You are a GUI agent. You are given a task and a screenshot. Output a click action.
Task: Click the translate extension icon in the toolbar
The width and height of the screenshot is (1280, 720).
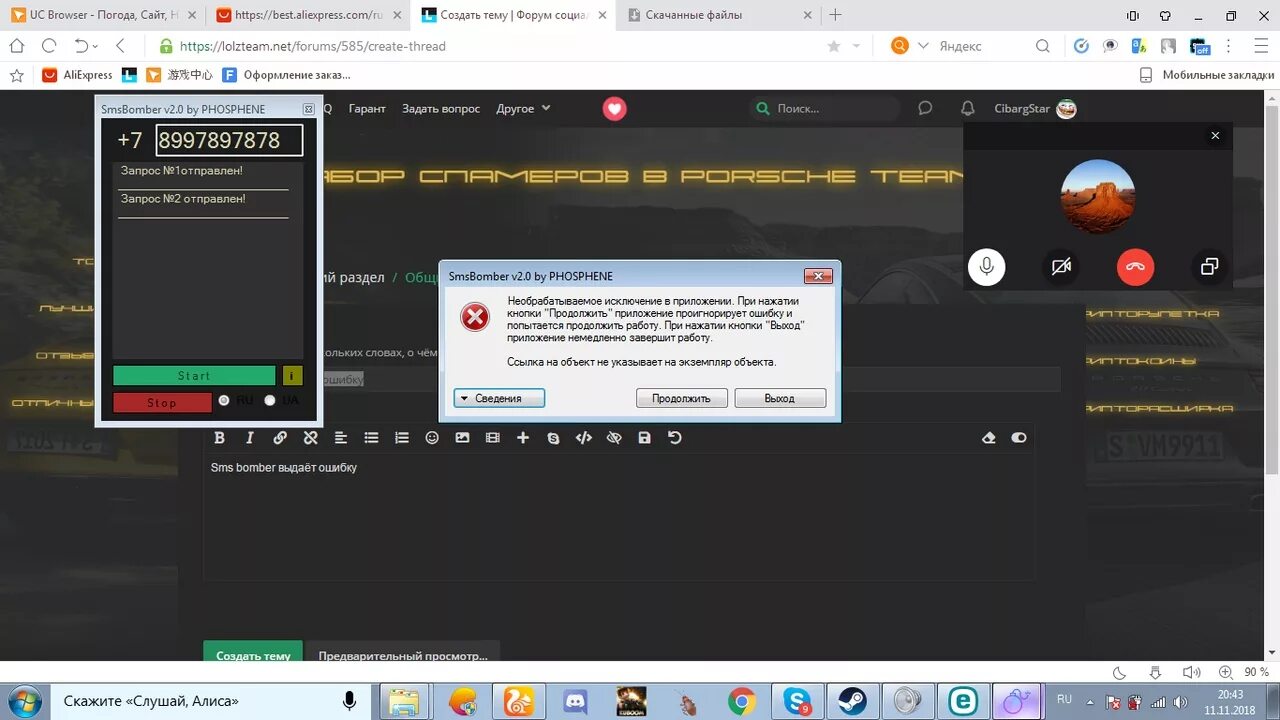click(x=1139, y=46)
